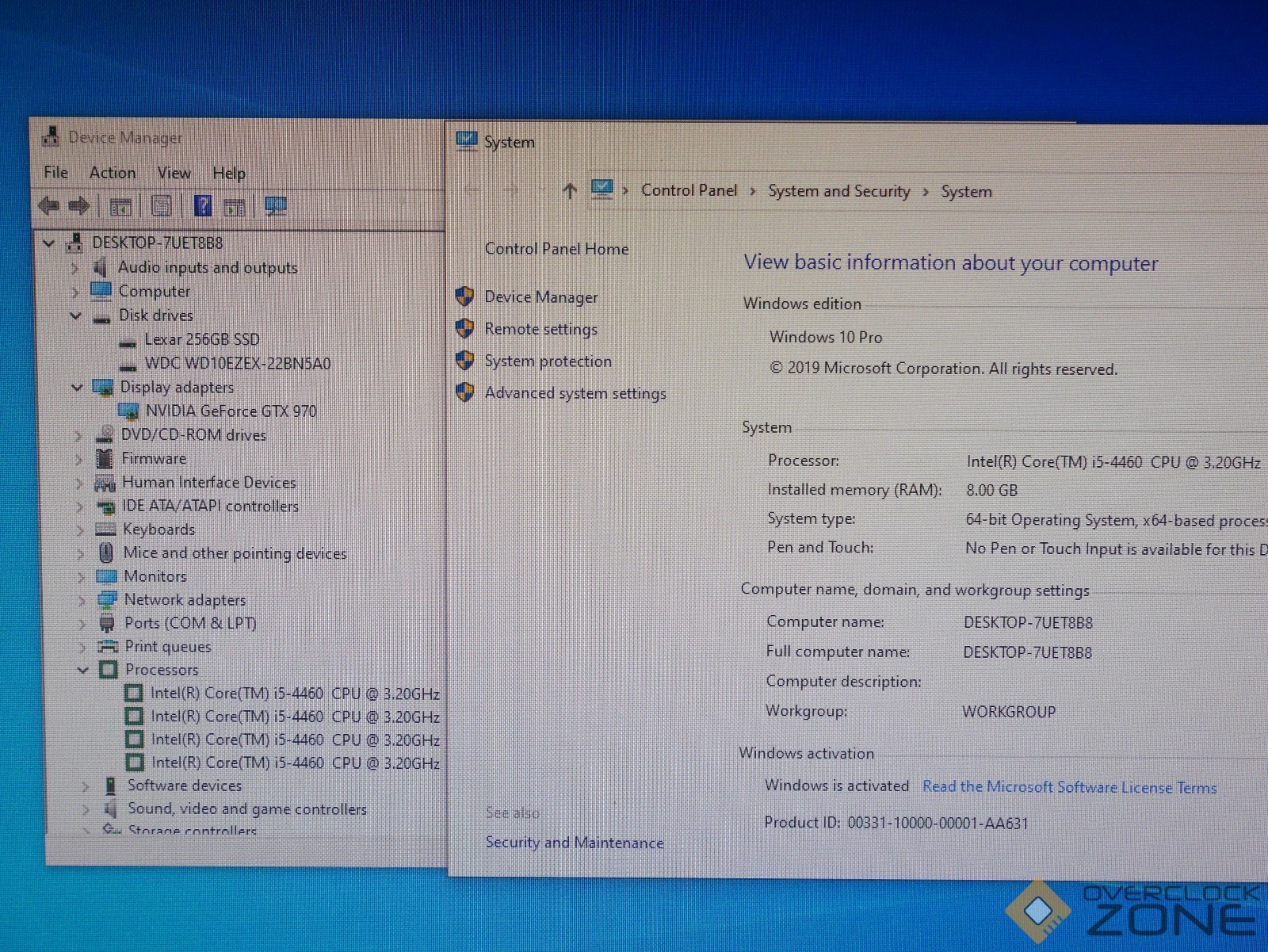
Task: Click the Back arrow in Device Manager toolbar
Action: [49, 206]
